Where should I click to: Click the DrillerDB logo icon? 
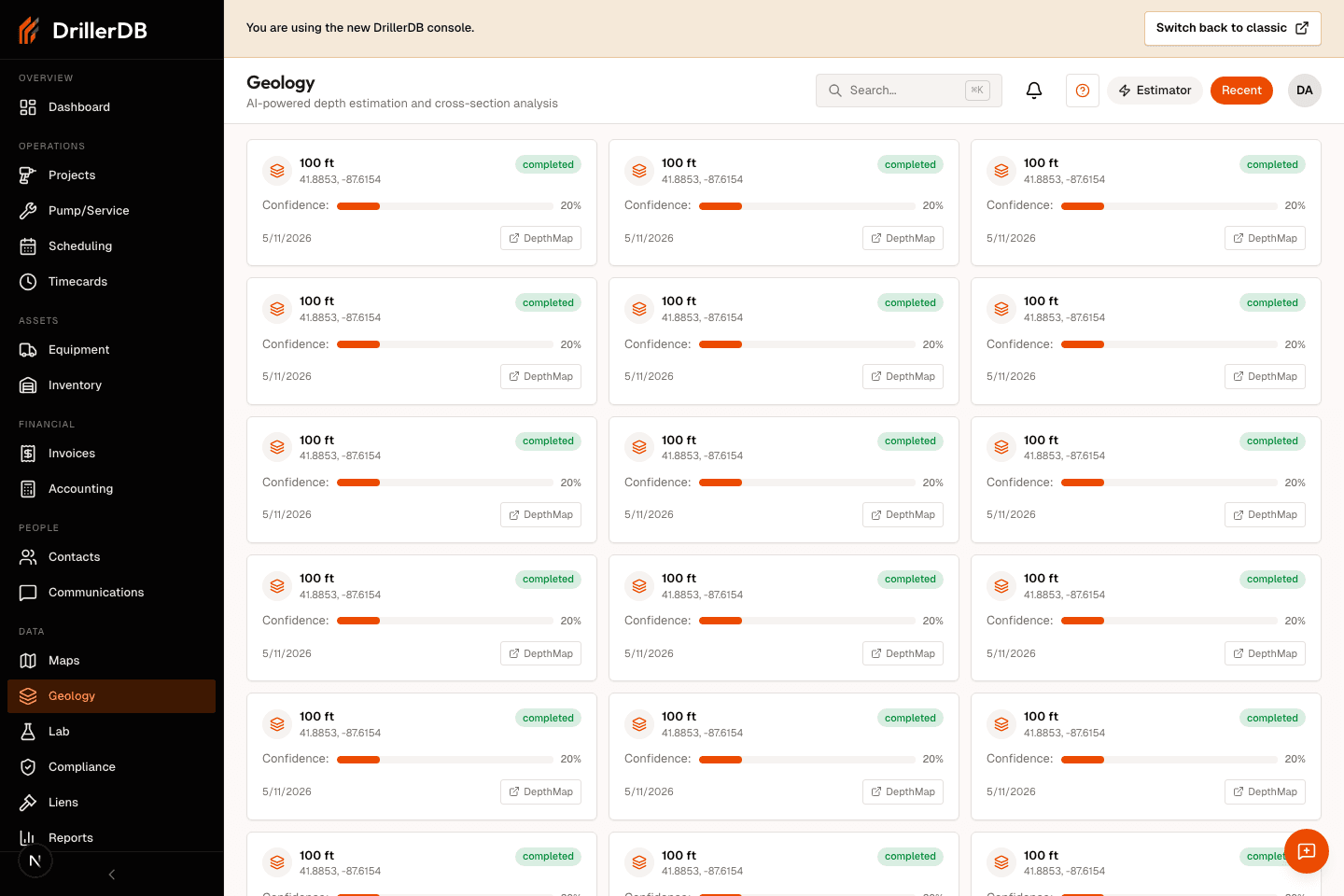(29, 30)
